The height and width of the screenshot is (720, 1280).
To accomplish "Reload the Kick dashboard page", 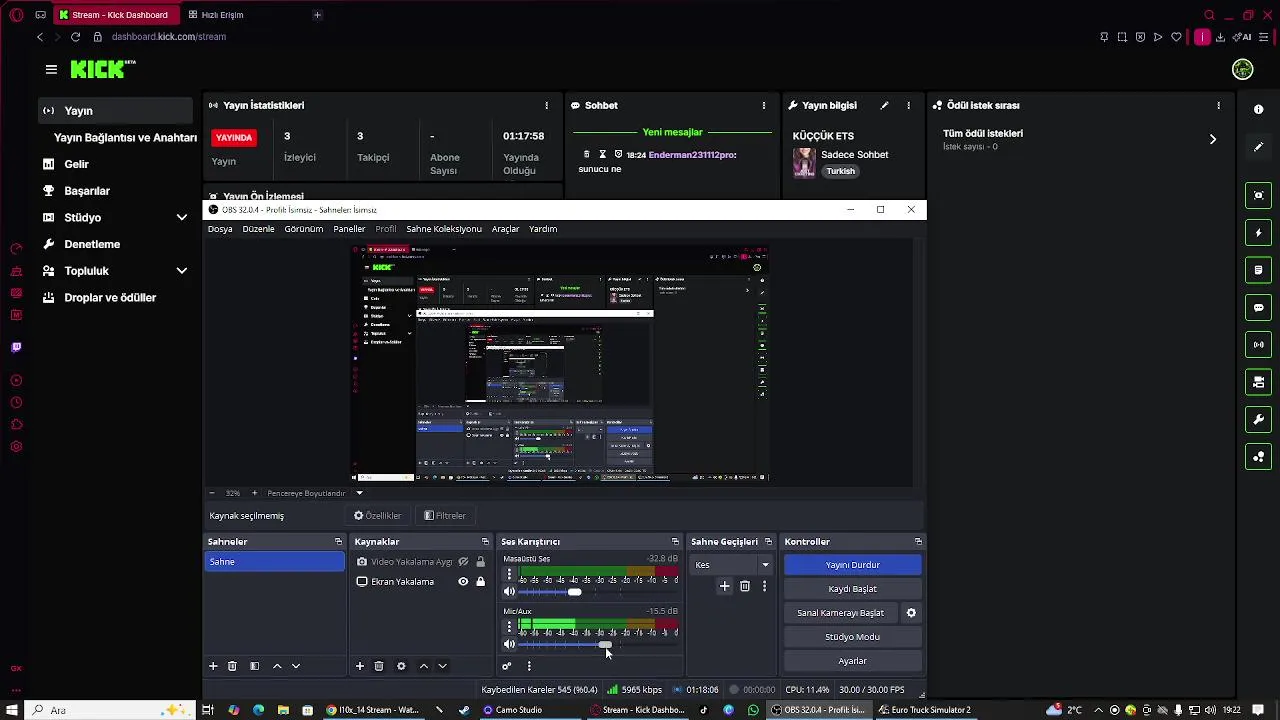I will point(75,37).
